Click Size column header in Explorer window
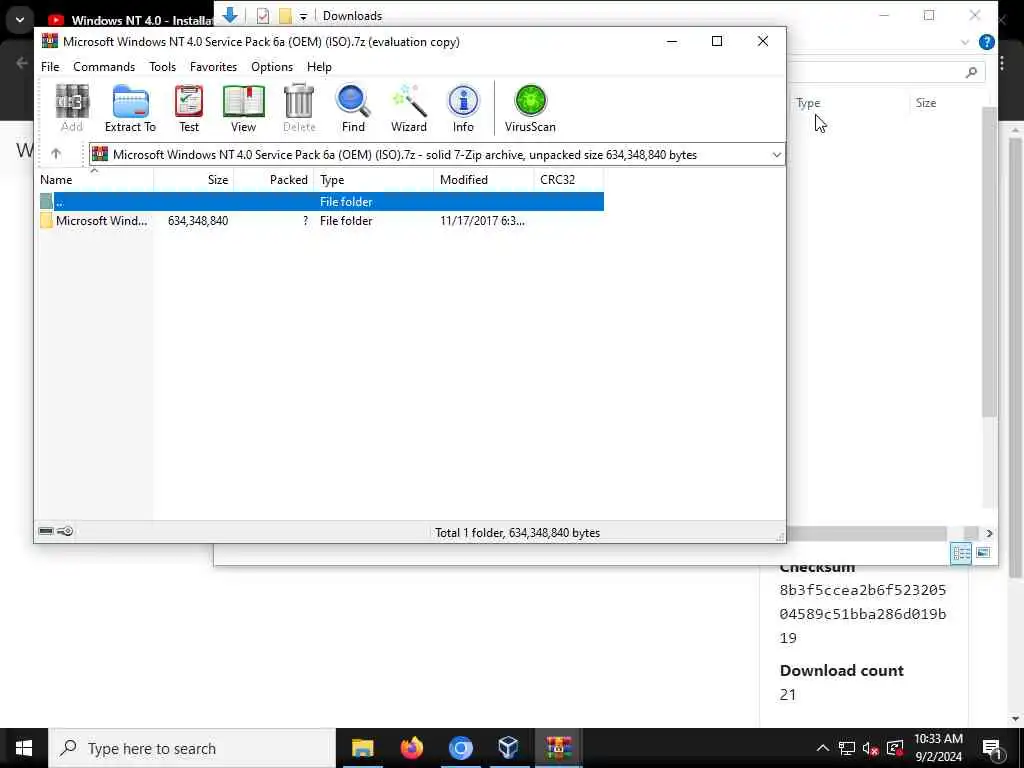Screen dimensions: 1024x768 pos(925,103)
